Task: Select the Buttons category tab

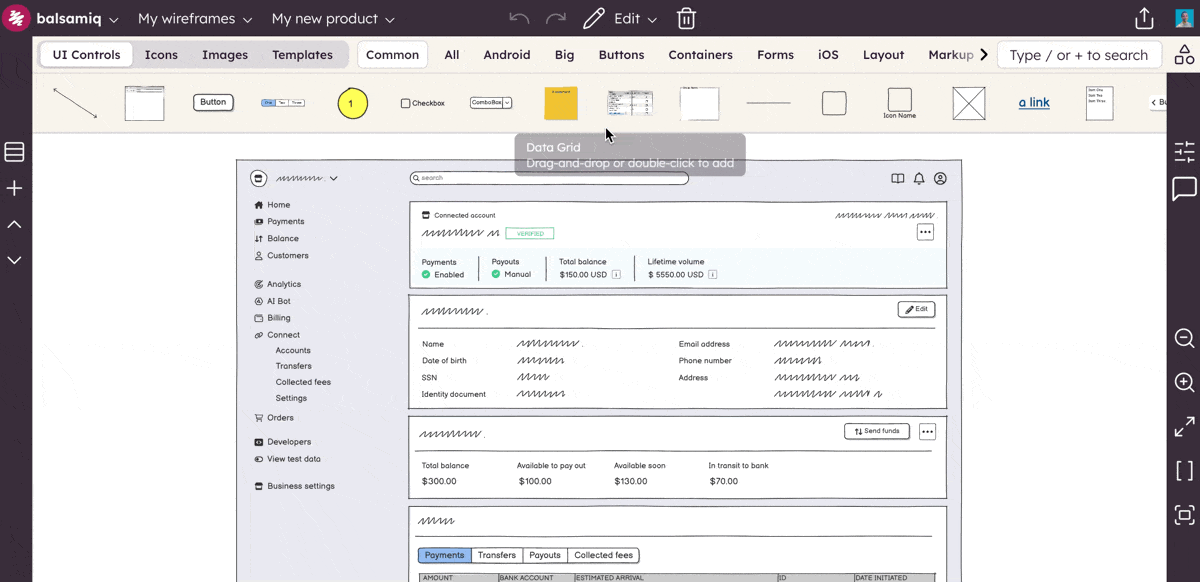Action: point(621,55)
